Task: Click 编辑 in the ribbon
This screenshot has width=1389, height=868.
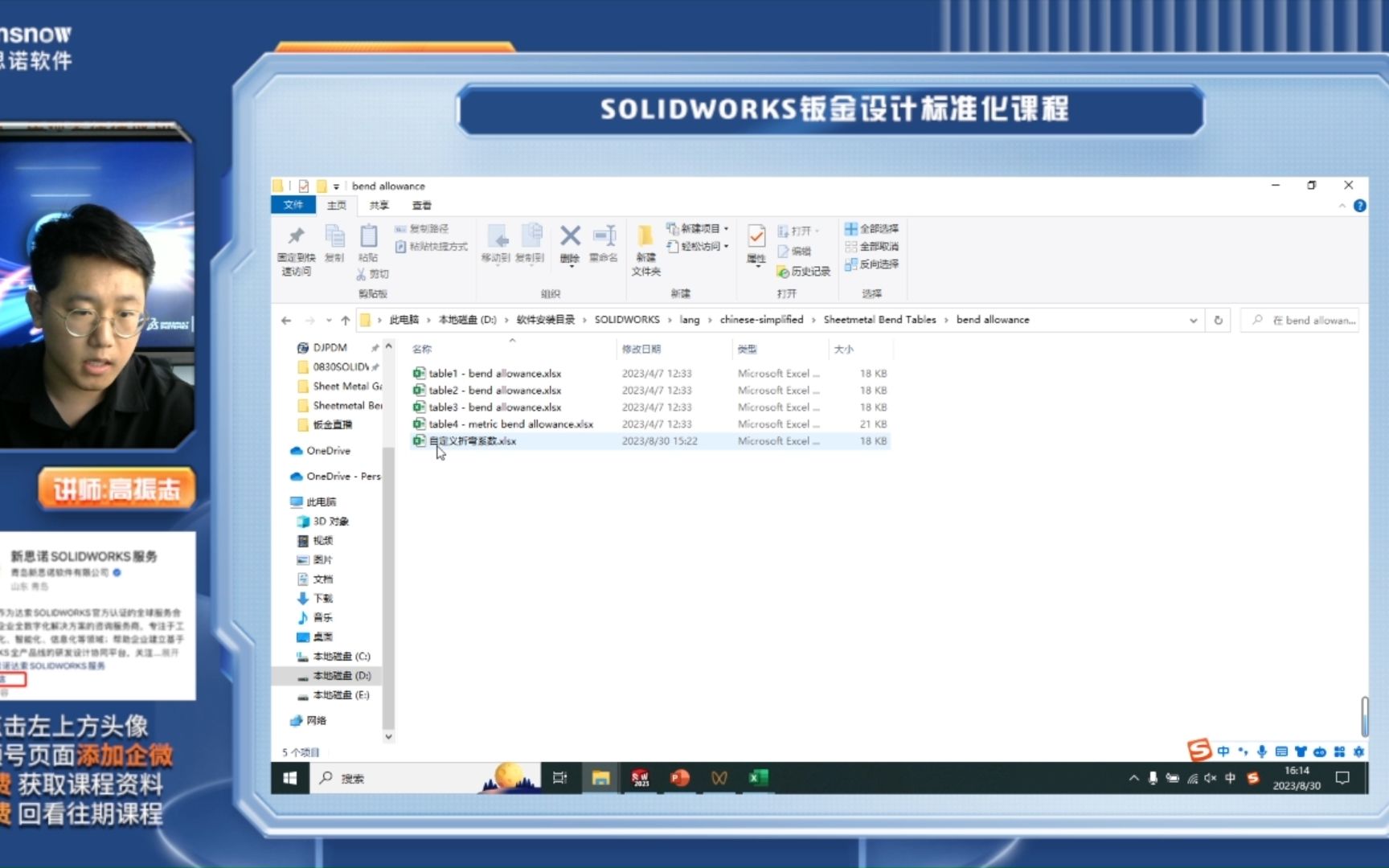Action: click(794, 252)
